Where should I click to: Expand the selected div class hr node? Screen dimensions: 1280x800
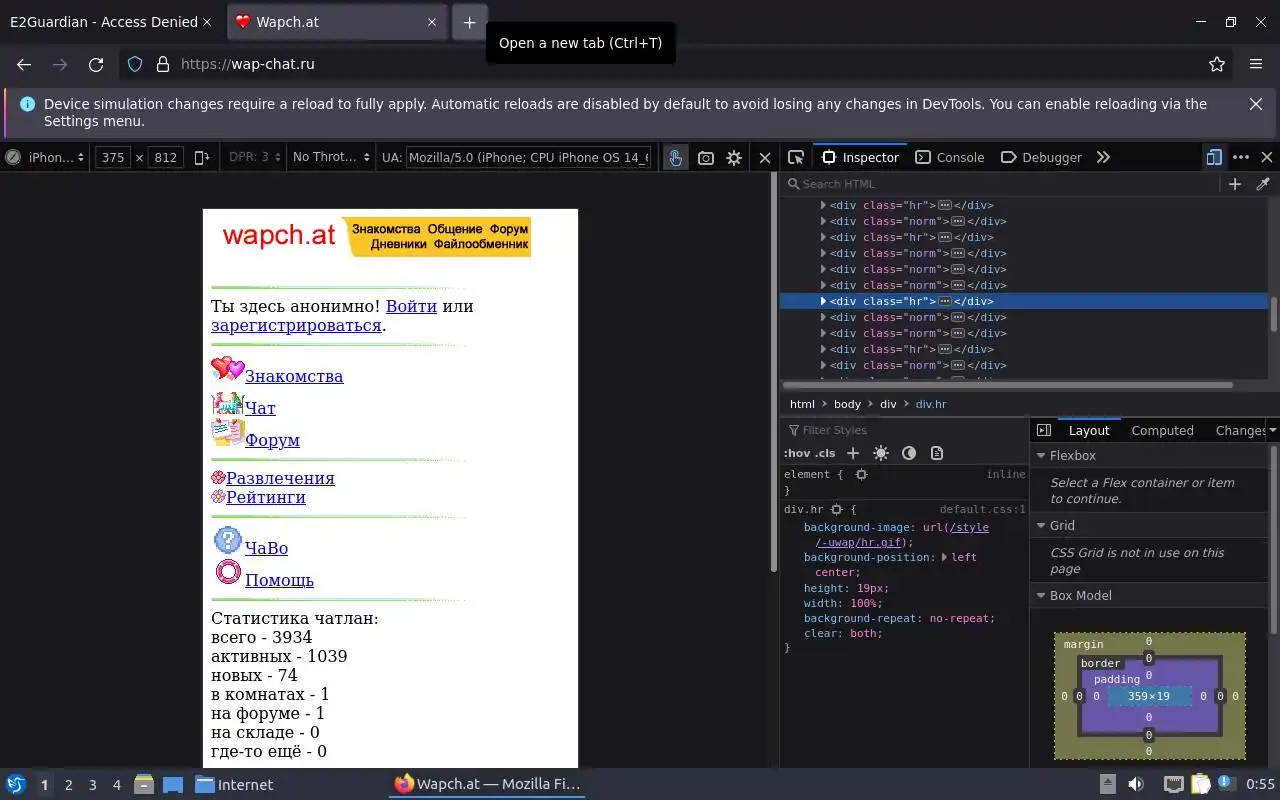[x=823, y=301]
